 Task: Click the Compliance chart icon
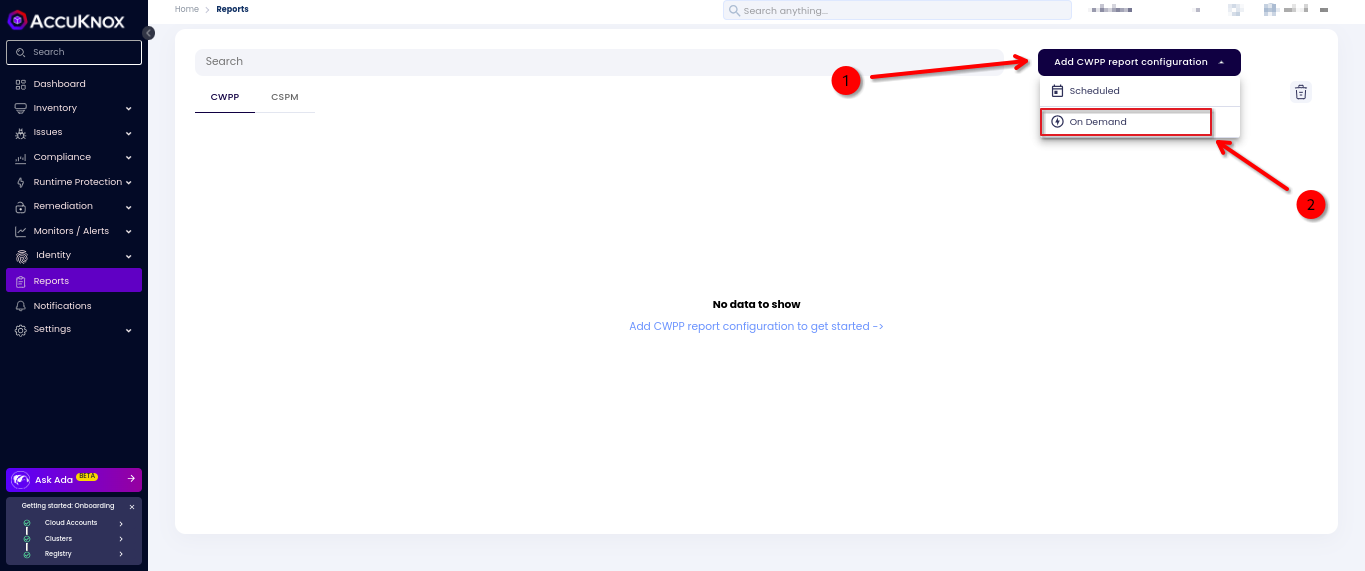tap(21, 157)
